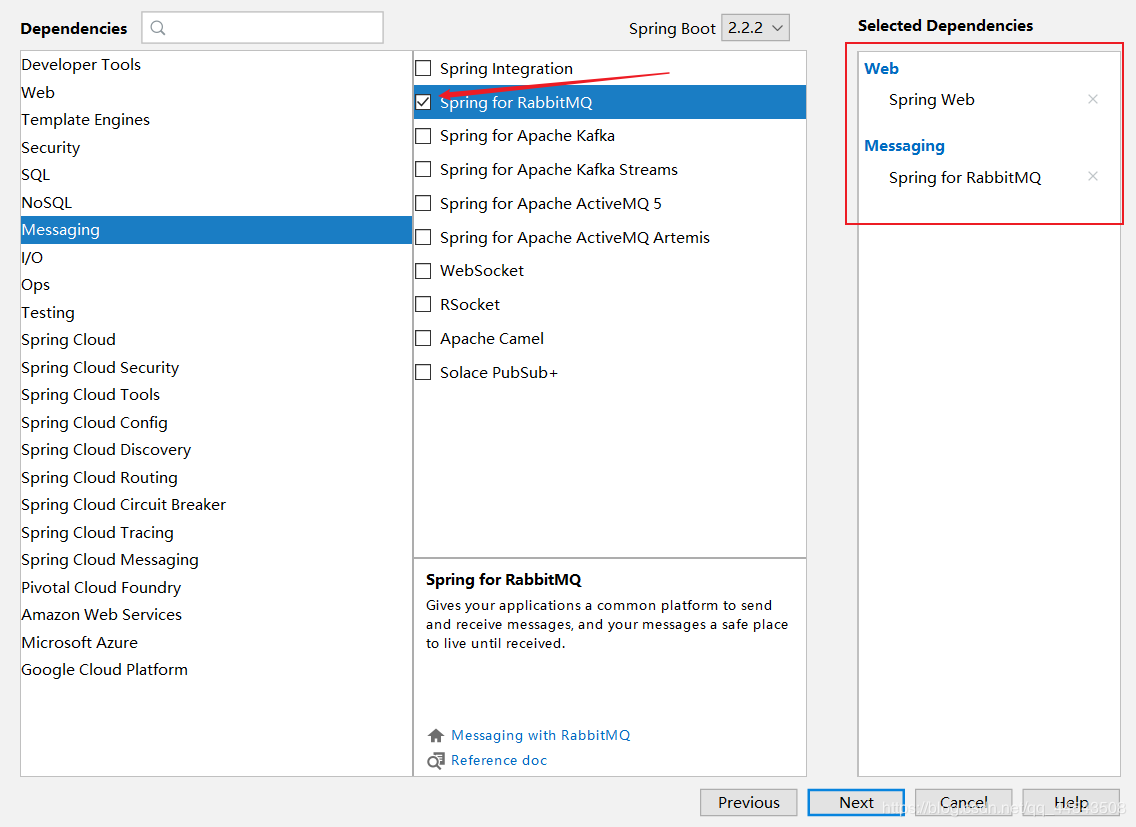Remove Spring Web from selected dependencies
Screen dimensions: 1136x827
pos(1093,99)
